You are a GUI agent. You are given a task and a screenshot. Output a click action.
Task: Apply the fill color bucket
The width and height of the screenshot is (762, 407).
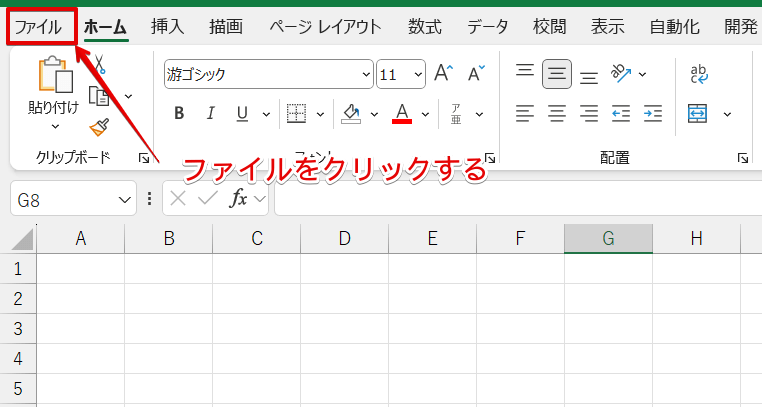pos(351,114)
